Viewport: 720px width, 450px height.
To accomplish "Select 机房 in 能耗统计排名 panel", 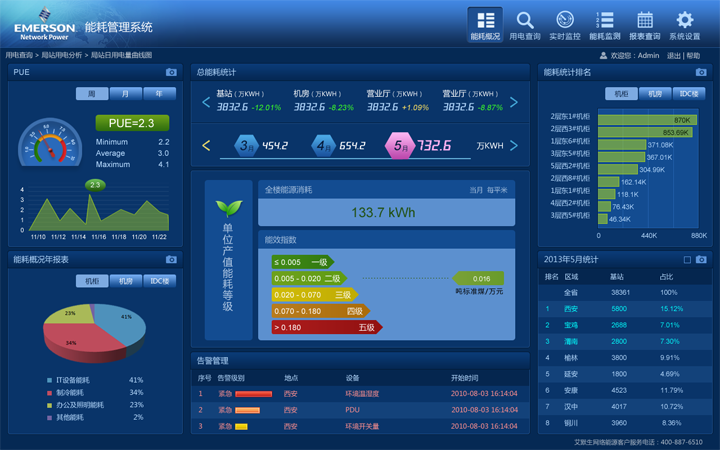I will point(655,94).
